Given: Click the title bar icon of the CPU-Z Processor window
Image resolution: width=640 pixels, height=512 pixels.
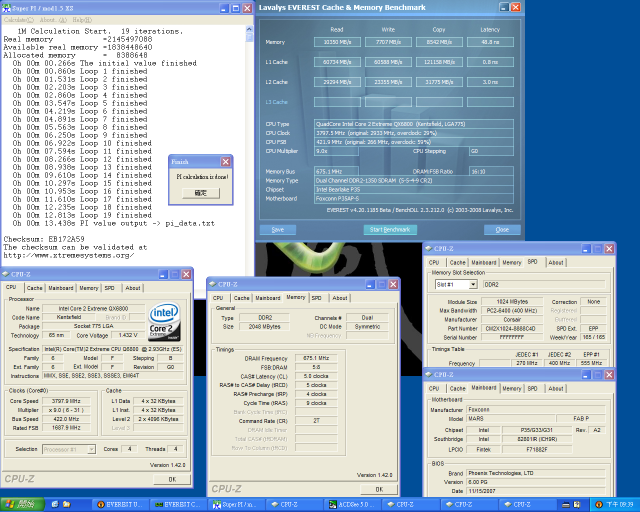Looking at the screenshot, I should [x=5, y=274].
